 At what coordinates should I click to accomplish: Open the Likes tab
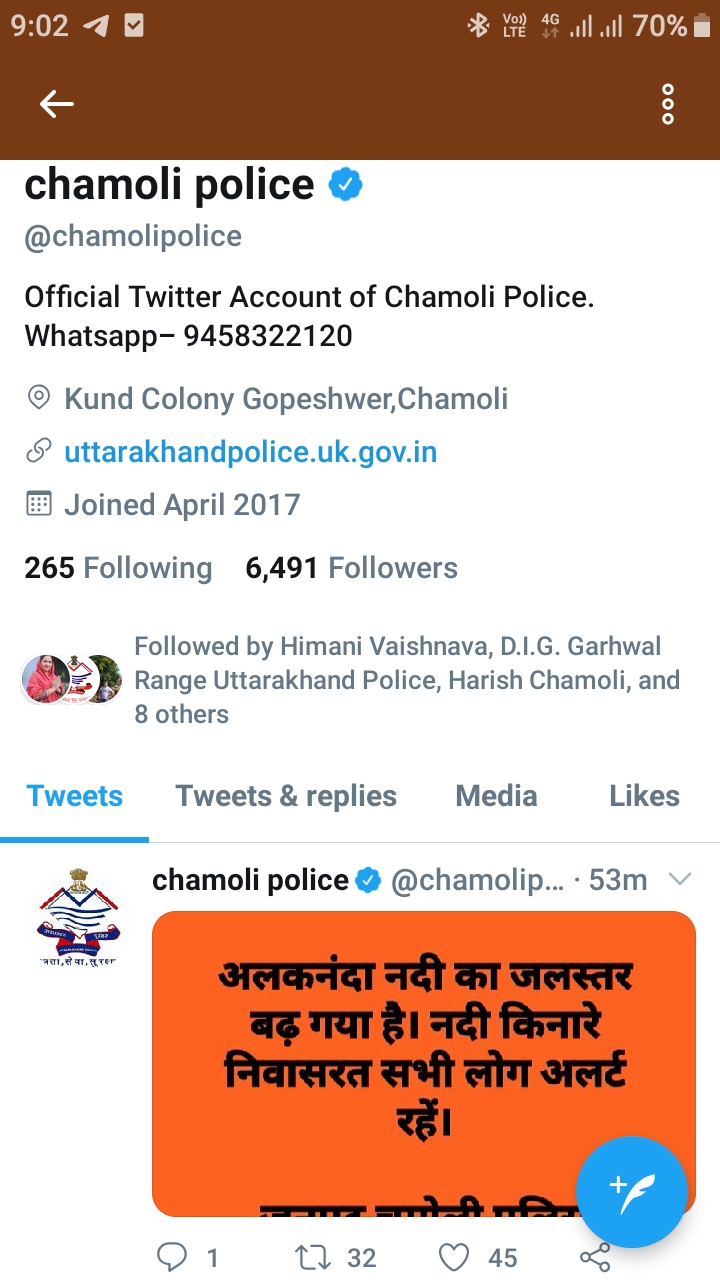pos(644,796)
